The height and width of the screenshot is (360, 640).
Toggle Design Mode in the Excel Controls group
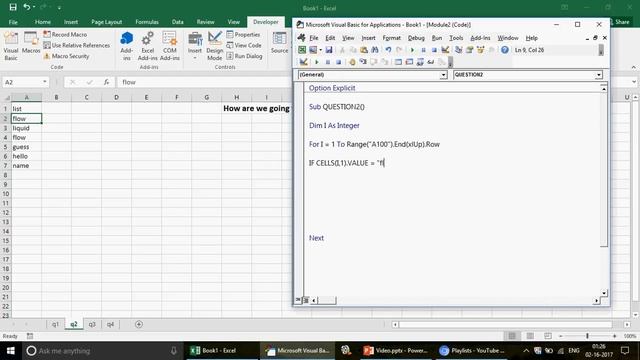214,46
